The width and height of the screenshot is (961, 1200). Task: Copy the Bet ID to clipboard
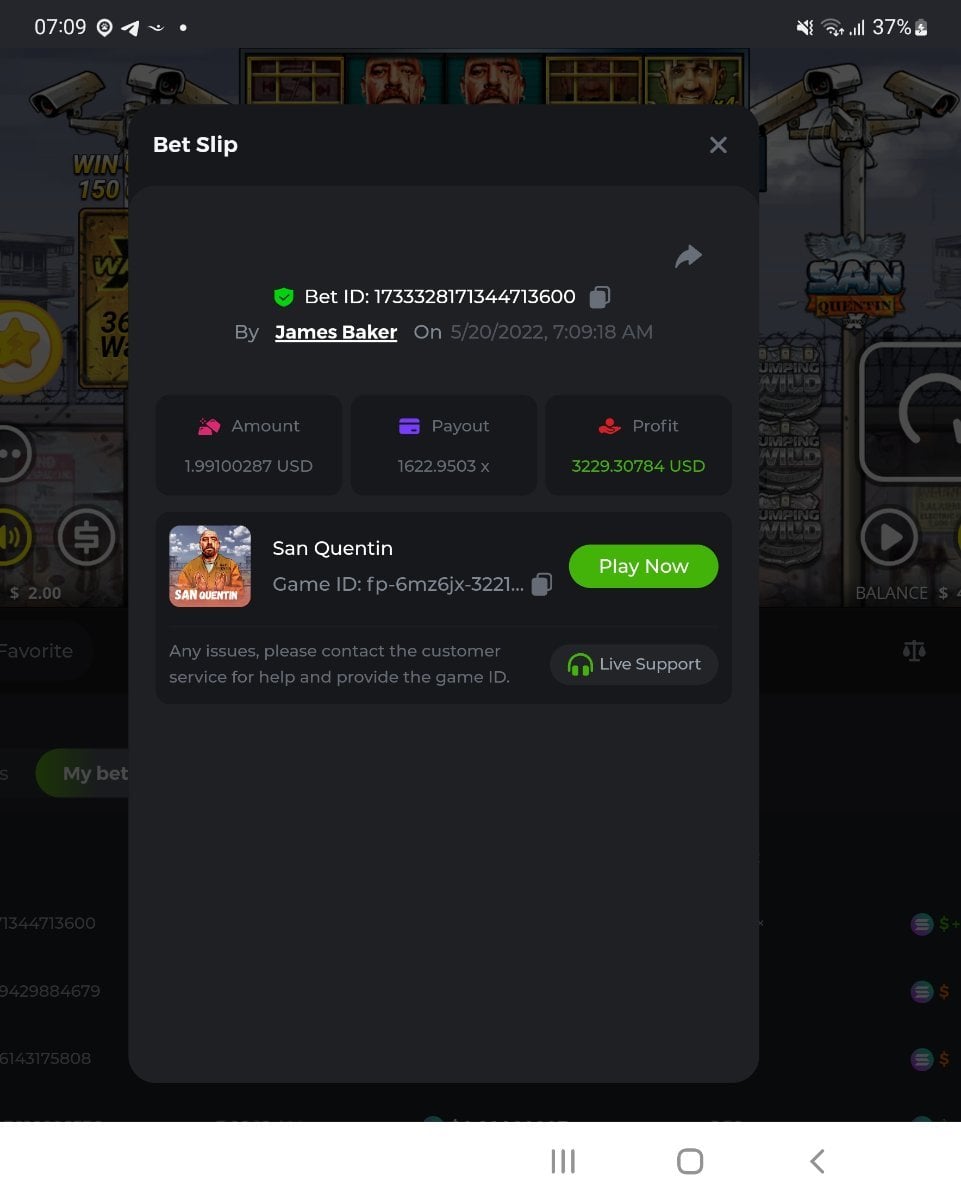(x=600, y=297)
